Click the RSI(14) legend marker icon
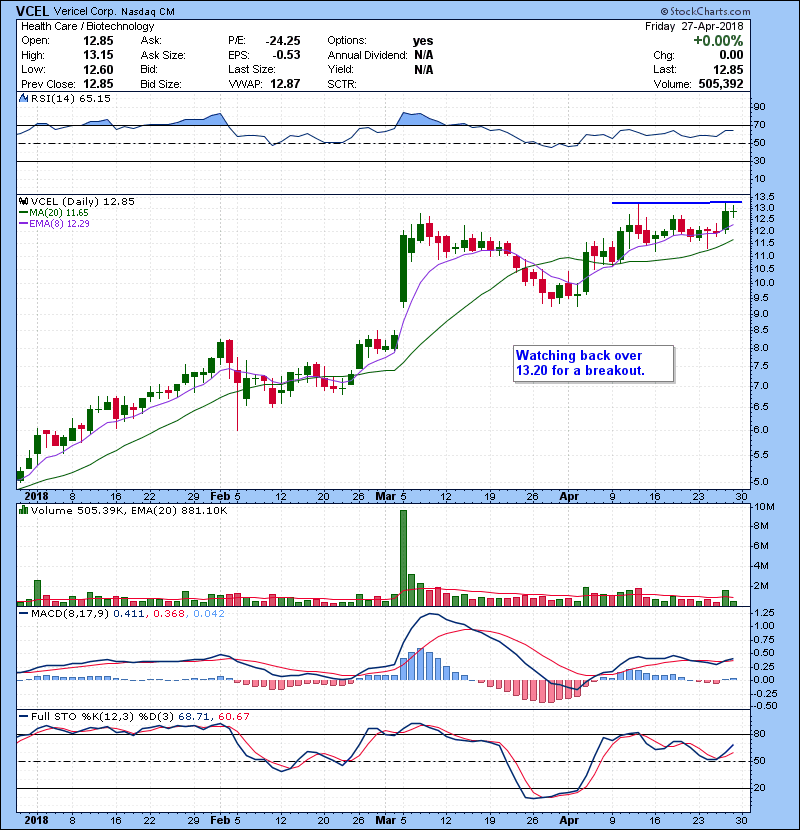Image resolution: width=800 pixels, height=830 pixels. (x=23, y=99)
